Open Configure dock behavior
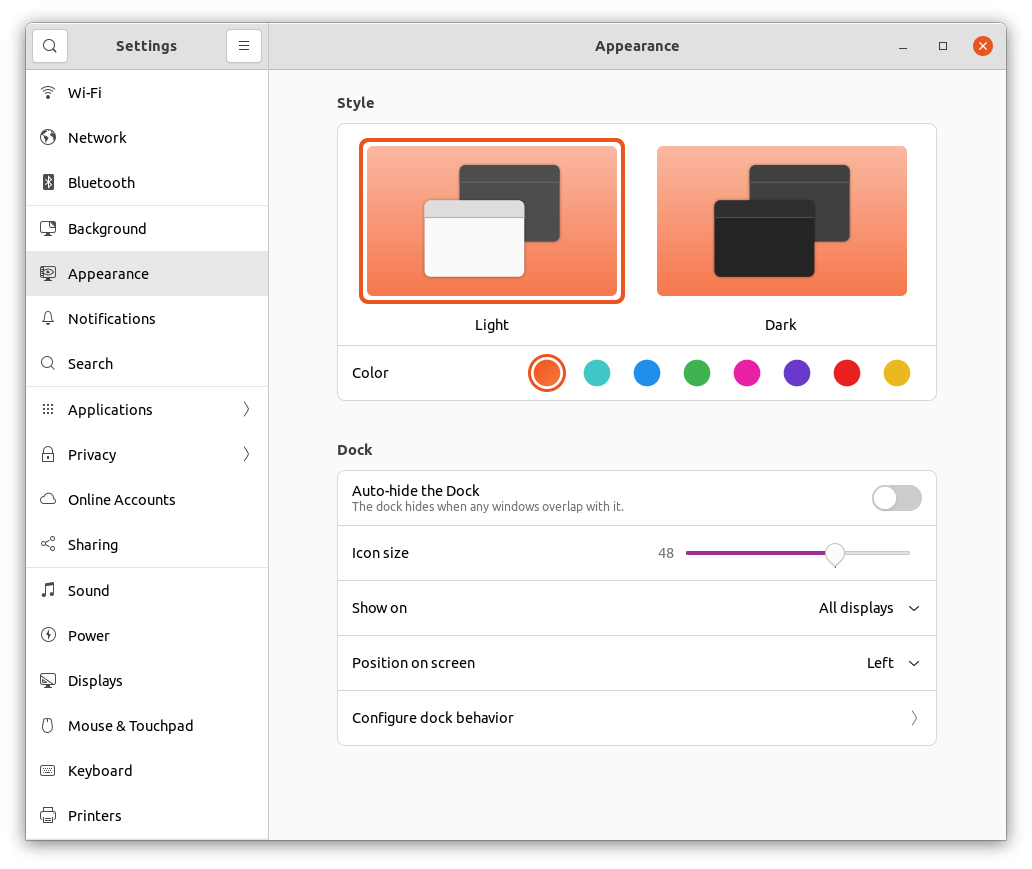The width and height of the screenshot is (1032, 869). (636, 718)
